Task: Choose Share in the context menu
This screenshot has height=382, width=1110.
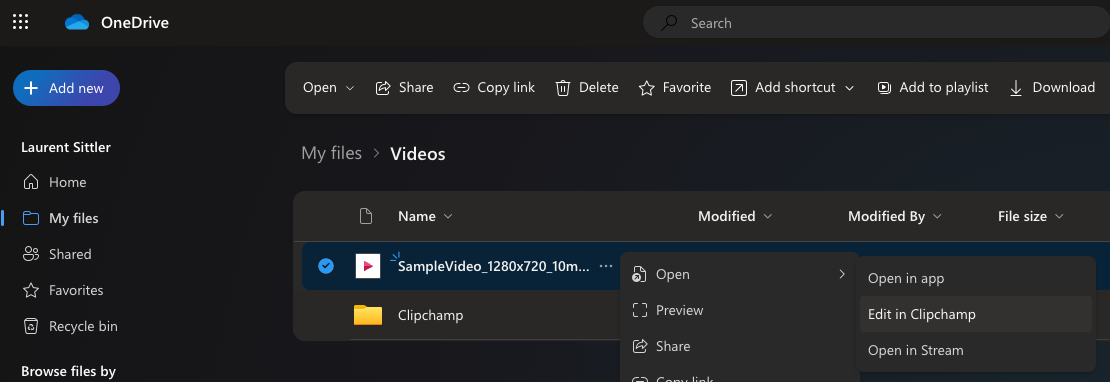Action: tap(739, 346)
